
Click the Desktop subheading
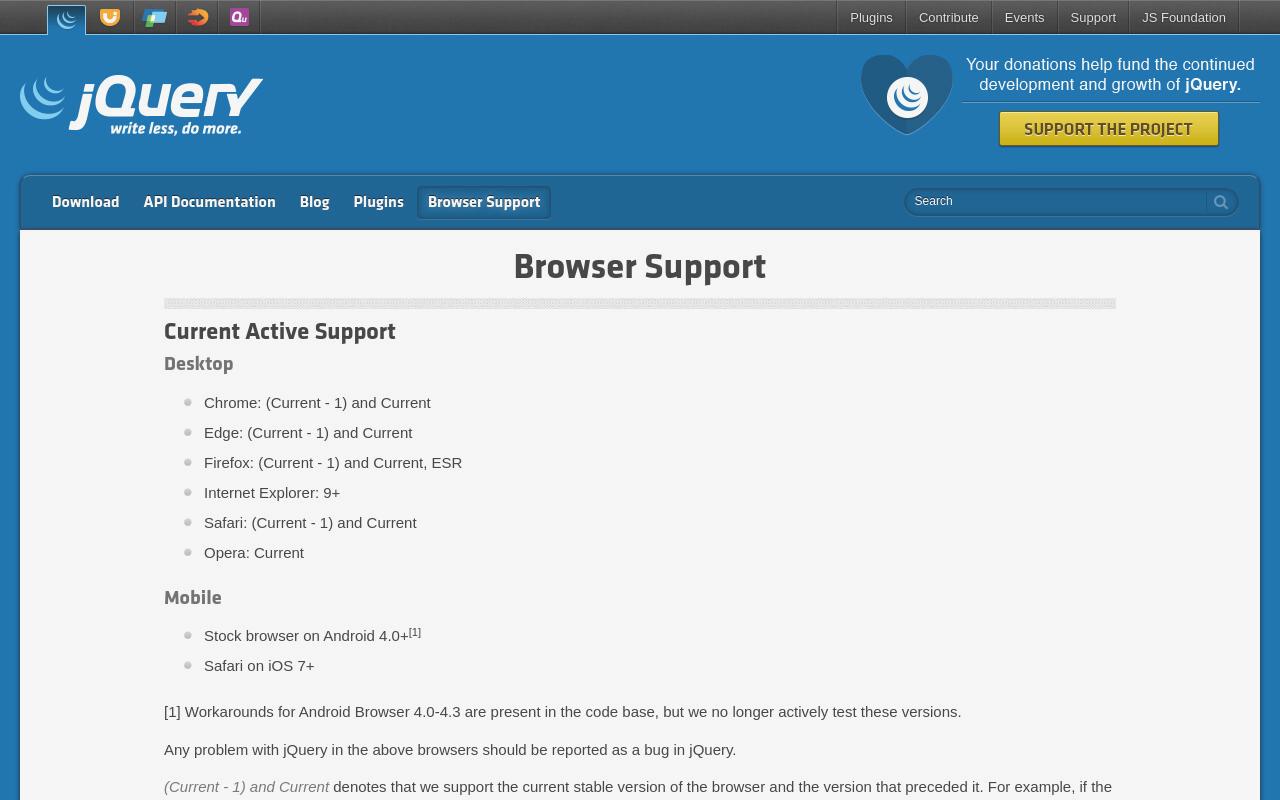tap(199, 364)
